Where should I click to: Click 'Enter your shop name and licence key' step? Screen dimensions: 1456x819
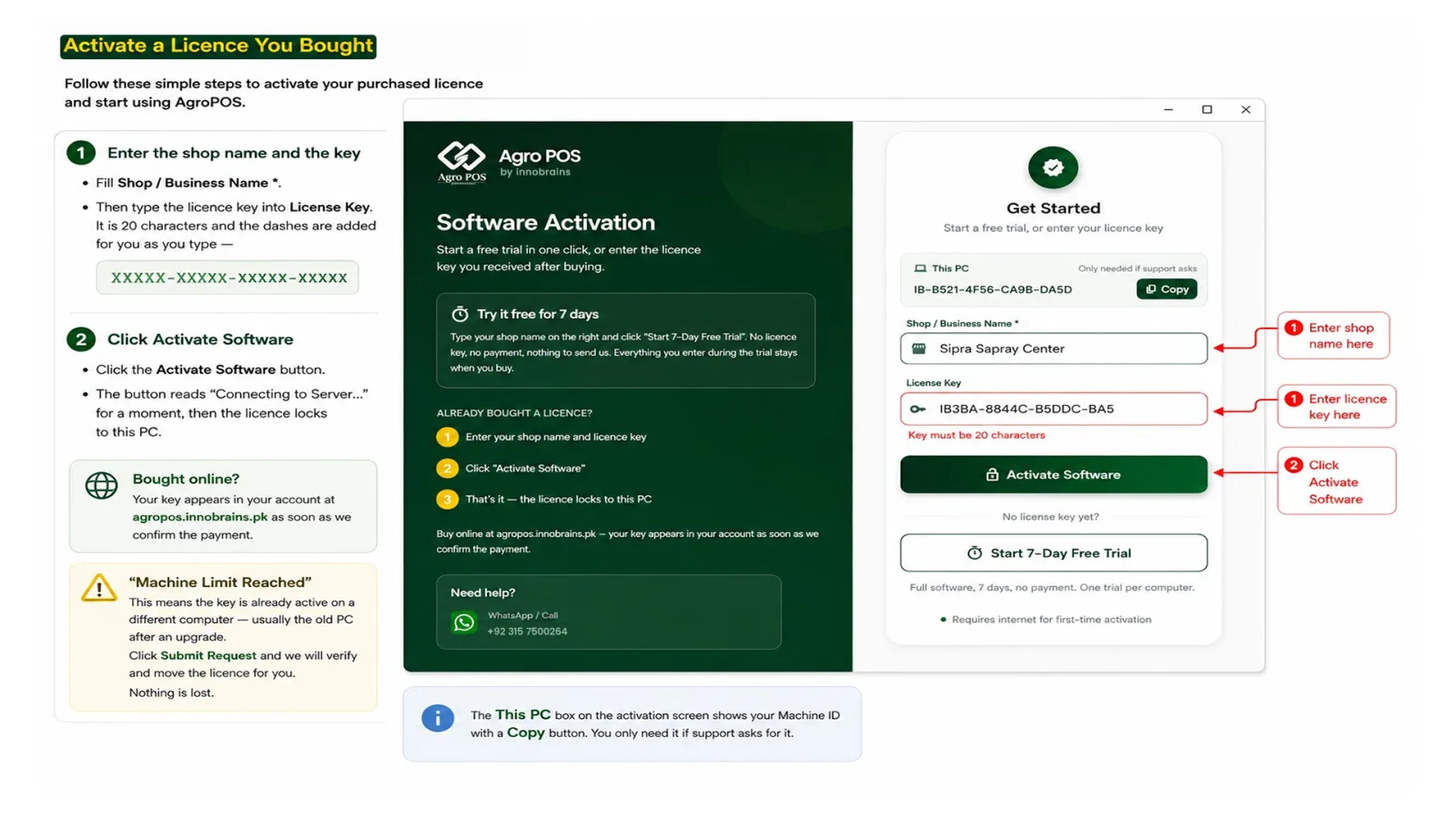click(x=556, y=437)
